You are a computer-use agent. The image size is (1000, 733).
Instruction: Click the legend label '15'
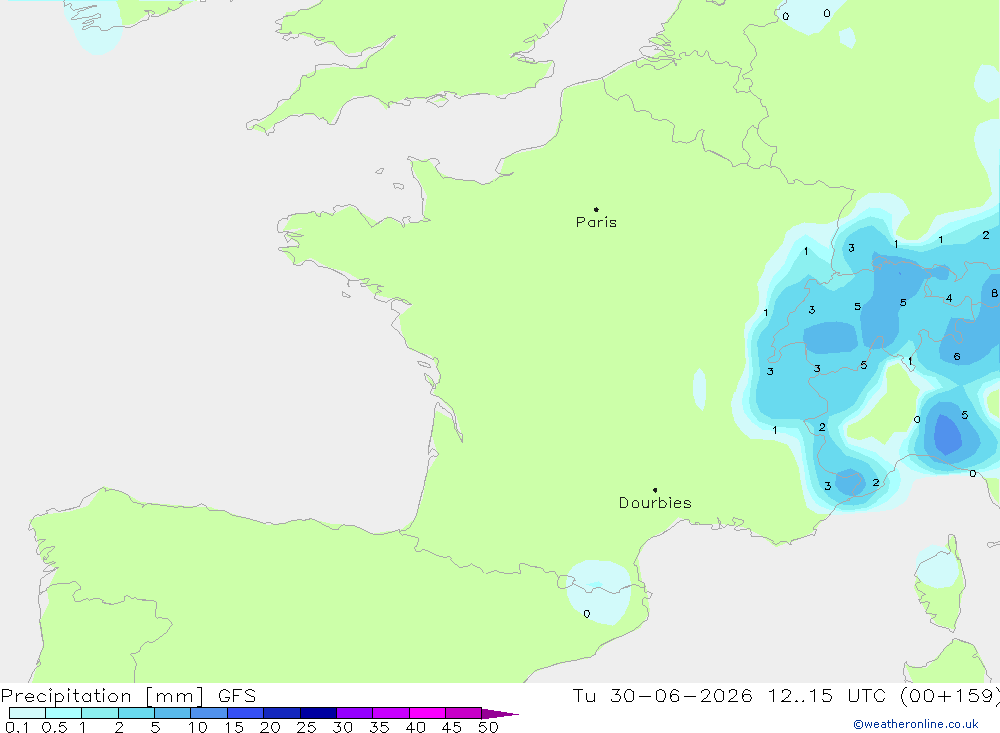click(234, 727)
